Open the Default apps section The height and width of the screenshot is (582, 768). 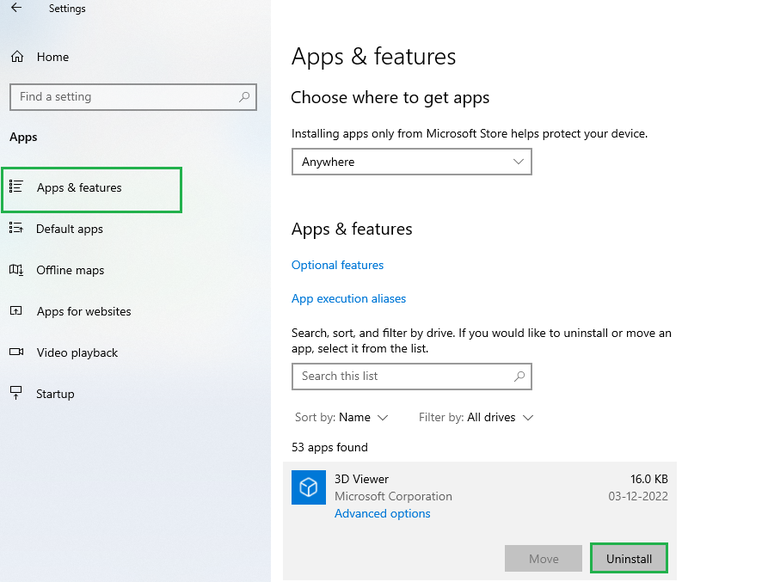click(x=69, y=229)
